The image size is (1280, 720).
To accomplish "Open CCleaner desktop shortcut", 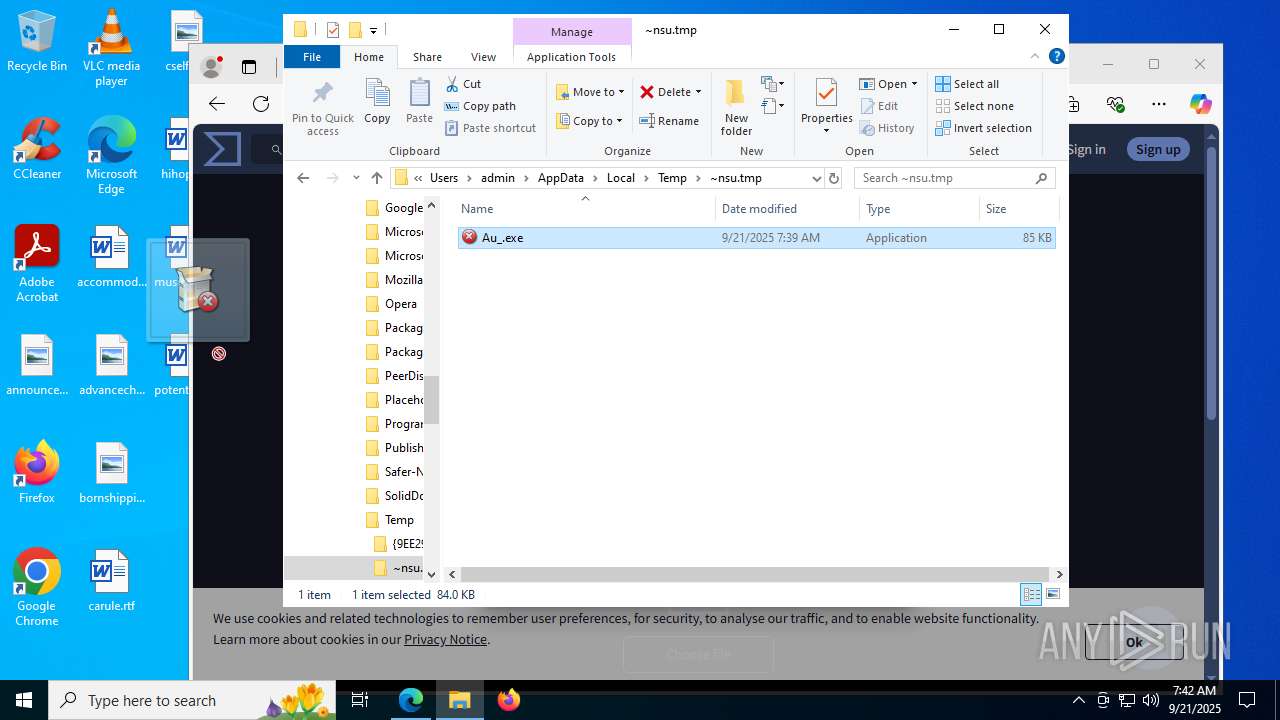I will click(37, 149).
